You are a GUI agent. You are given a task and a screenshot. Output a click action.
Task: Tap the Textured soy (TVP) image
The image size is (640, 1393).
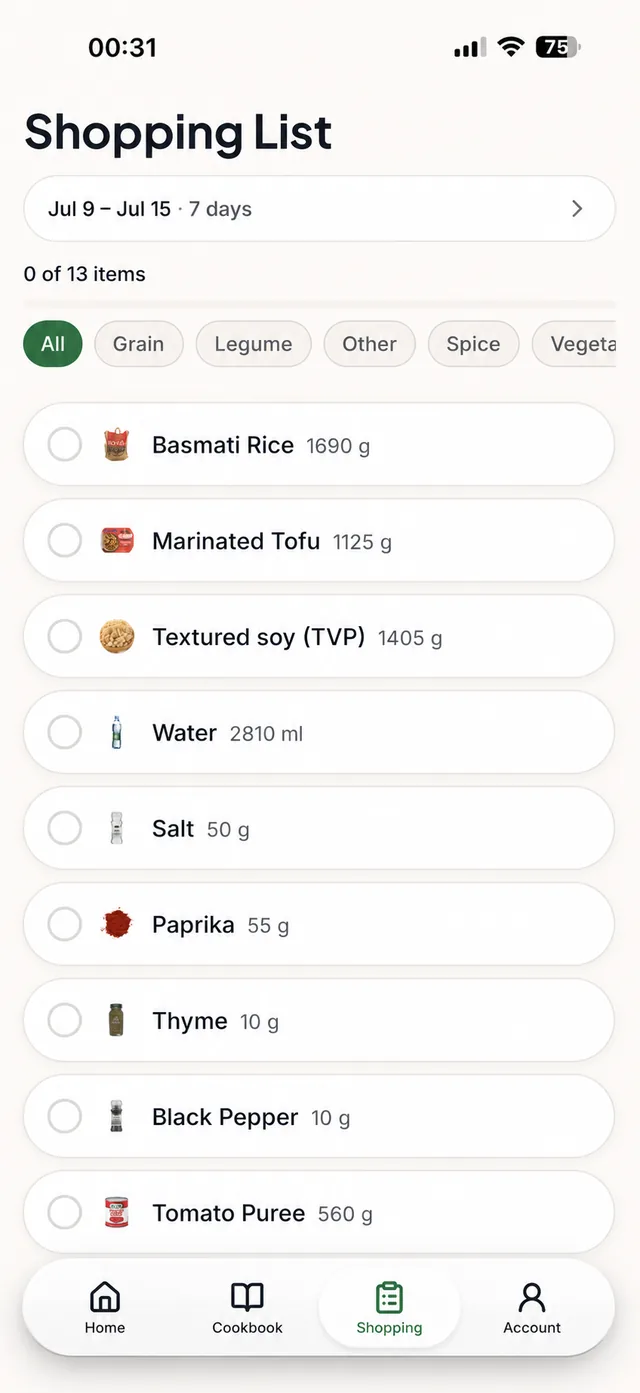pyautogui.click(x=117, y=637)
